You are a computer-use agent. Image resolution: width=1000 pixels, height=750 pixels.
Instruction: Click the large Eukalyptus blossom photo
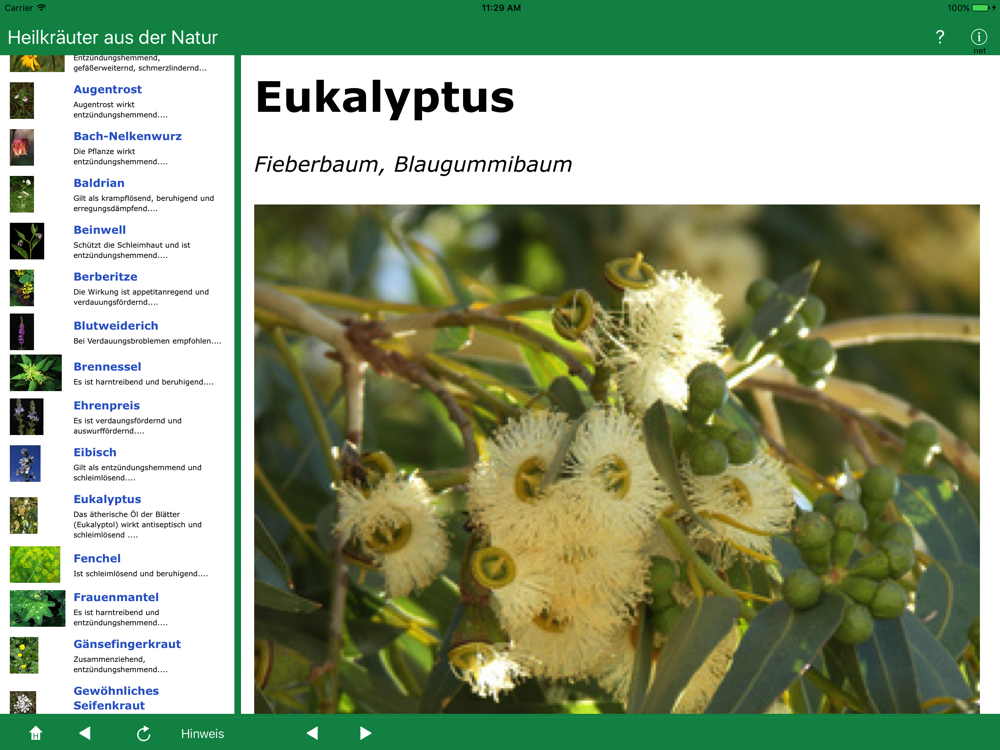[616, 458]
